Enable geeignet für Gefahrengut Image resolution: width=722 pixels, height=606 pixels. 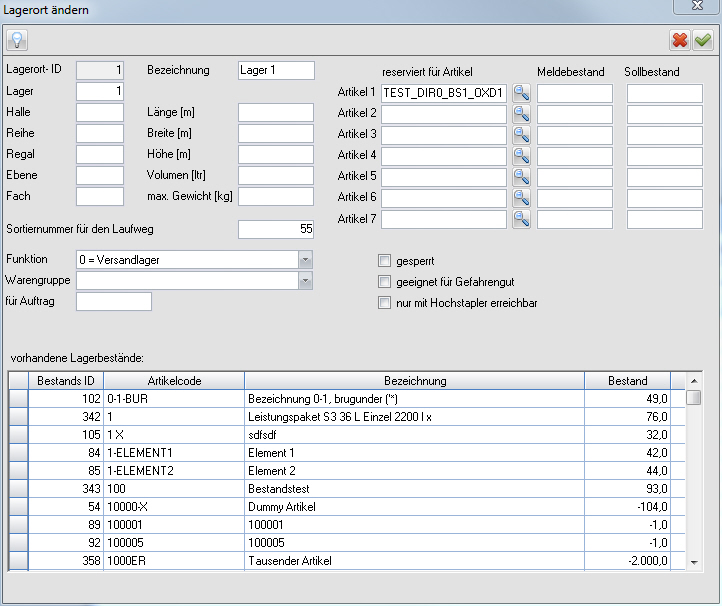click(x=384, y=281)
